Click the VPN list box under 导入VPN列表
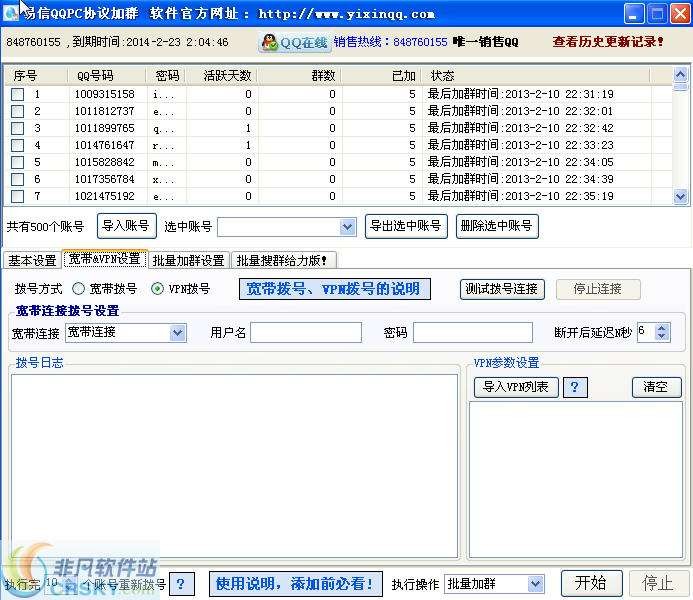 tap(576, 480)
